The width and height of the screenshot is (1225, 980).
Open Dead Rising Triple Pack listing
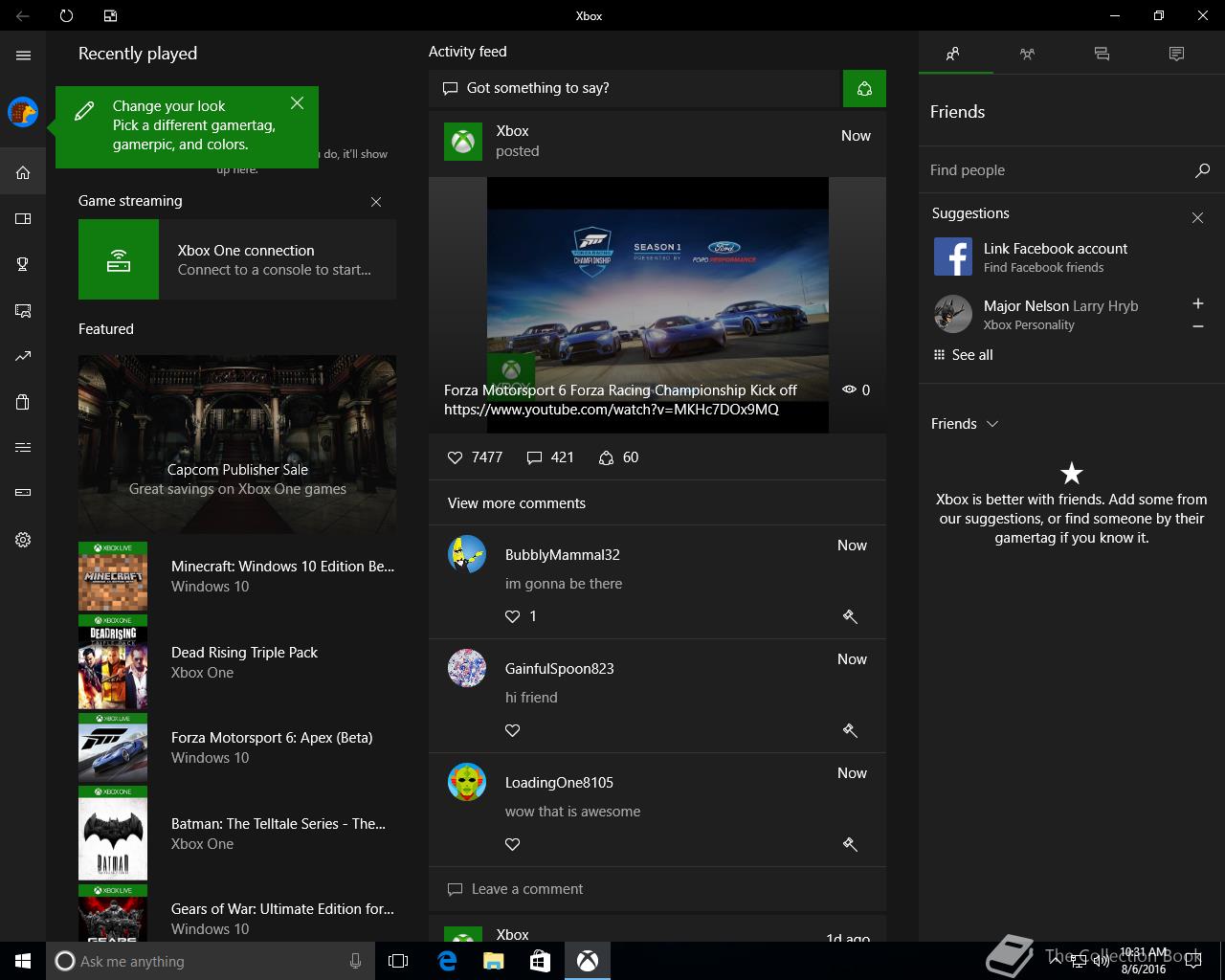click(237, 662)
